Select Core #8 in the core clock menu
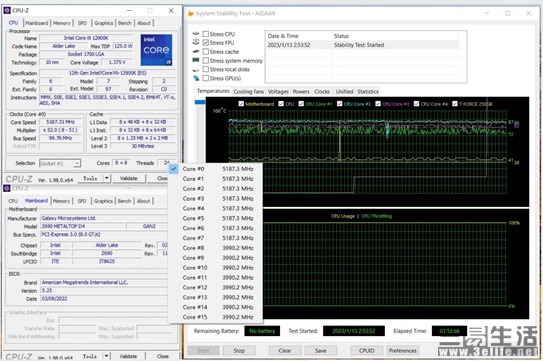 click(215, 248)
